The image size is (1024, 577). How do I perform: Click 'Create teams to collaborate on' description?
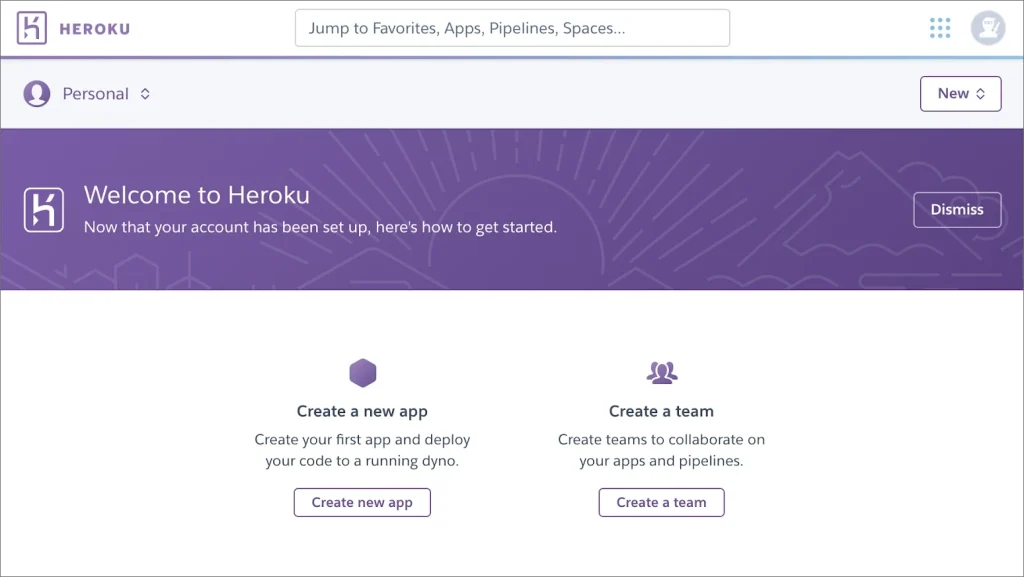(x=661, y=450)
